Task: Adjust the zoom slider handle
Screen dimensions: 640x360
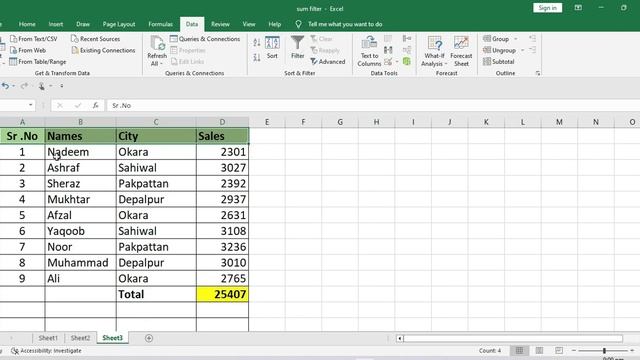Action: click(x=604, y=351)
